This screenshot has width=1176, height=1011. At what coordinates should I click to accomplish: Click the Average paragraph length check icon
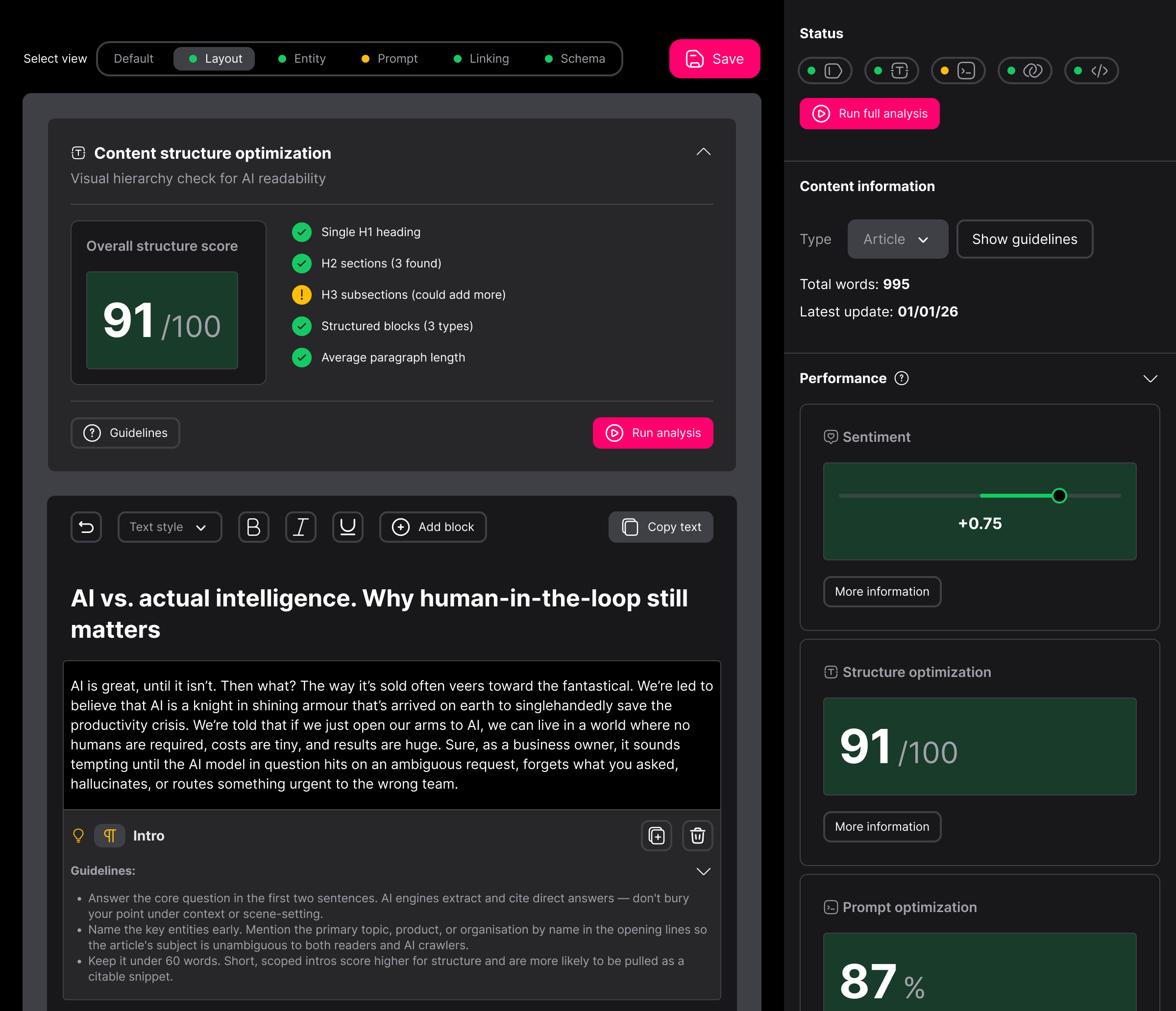(x=302, y=358)
